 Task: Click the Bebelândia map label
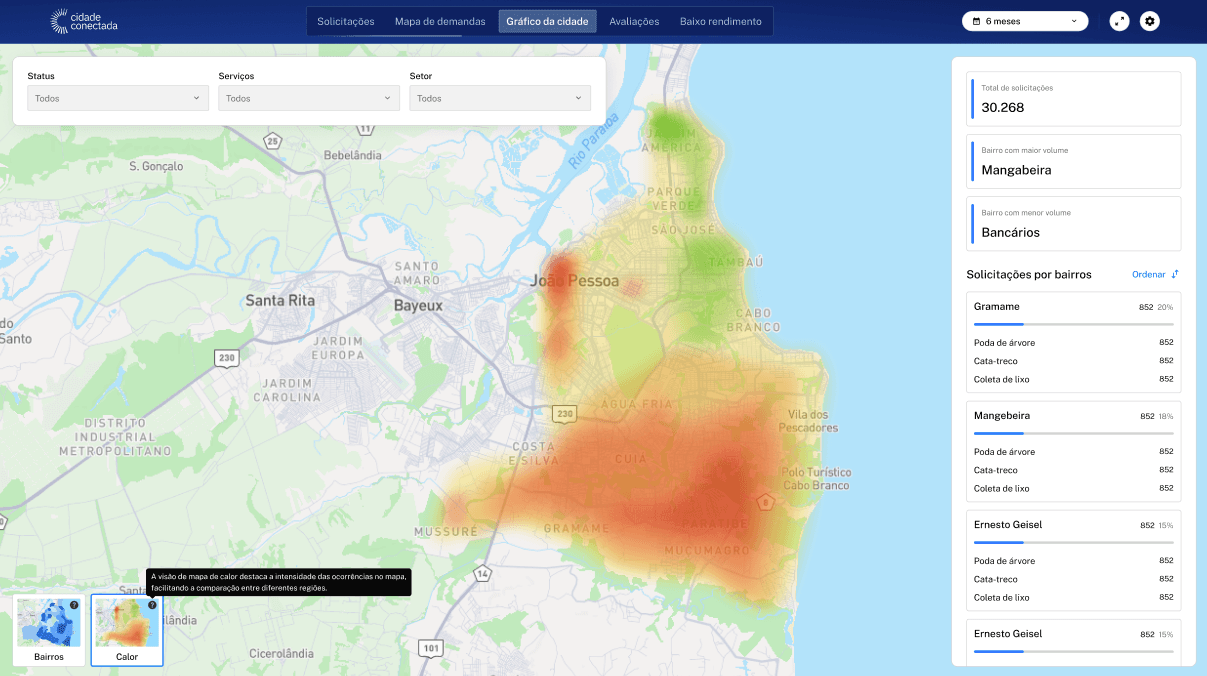tap(353, 155)
